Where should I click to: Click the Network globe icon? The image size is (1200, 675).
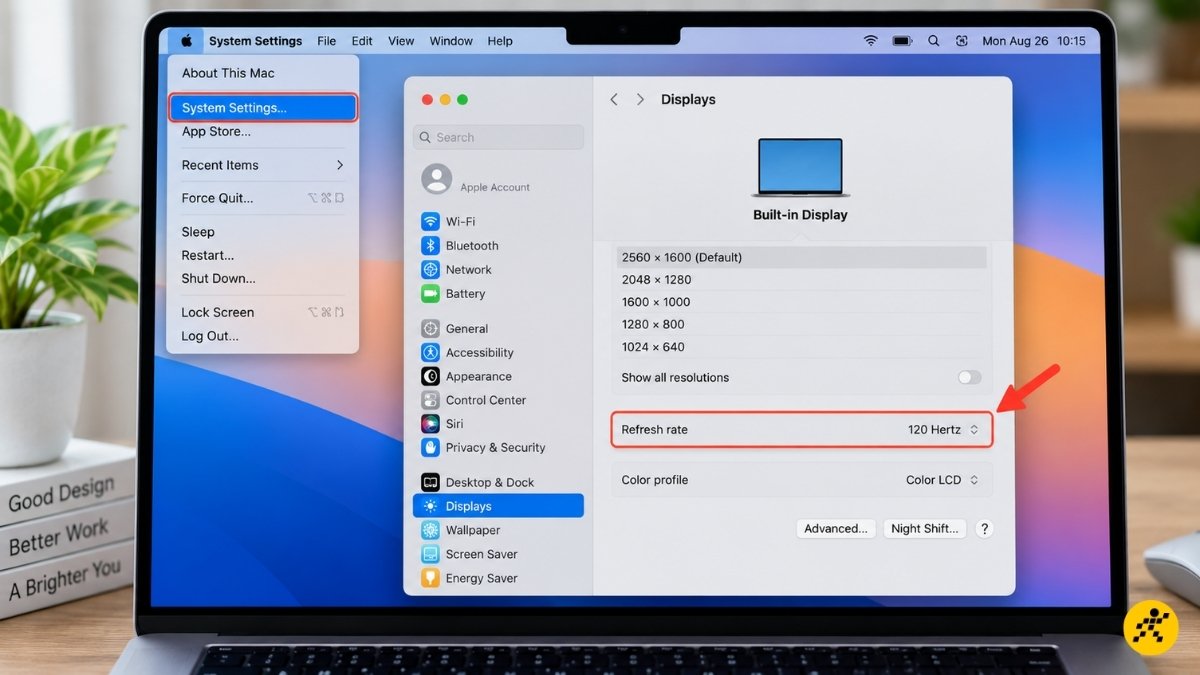(x=430, y=269)
